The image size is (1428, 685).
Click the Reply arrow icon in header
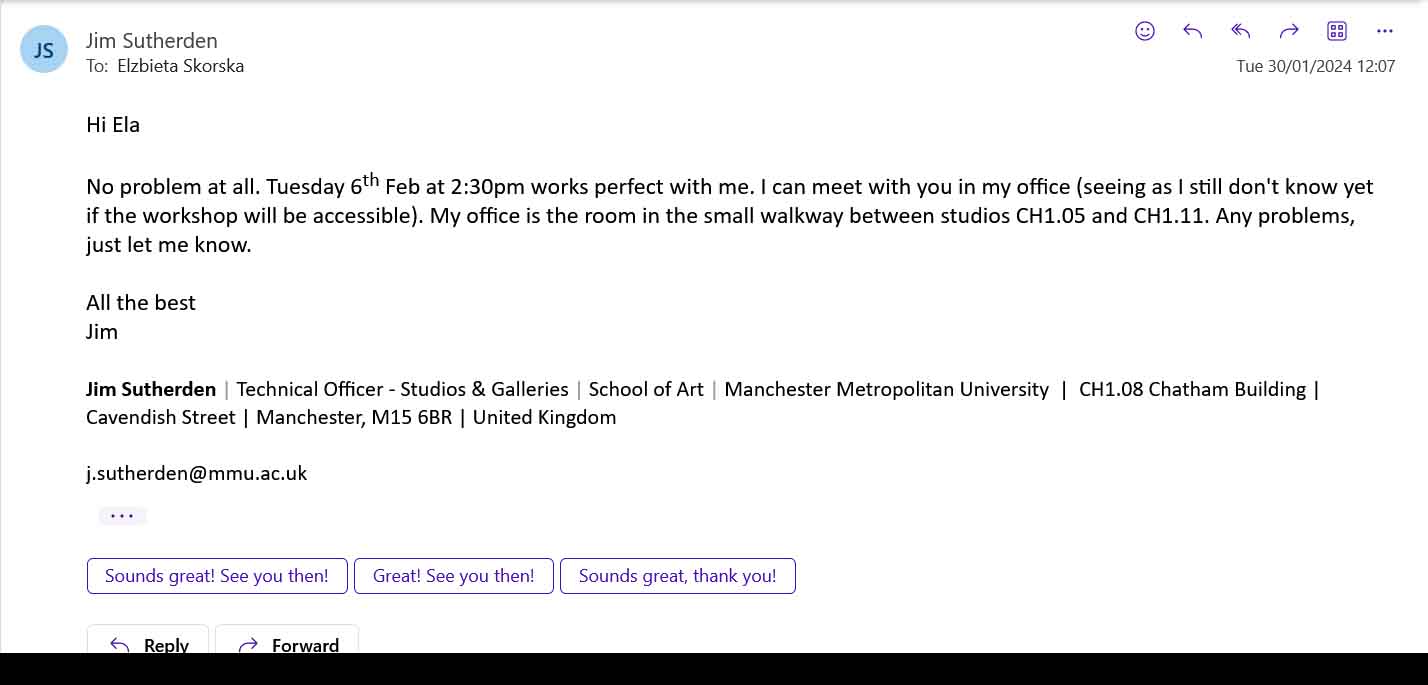(x=1192, y=31)
